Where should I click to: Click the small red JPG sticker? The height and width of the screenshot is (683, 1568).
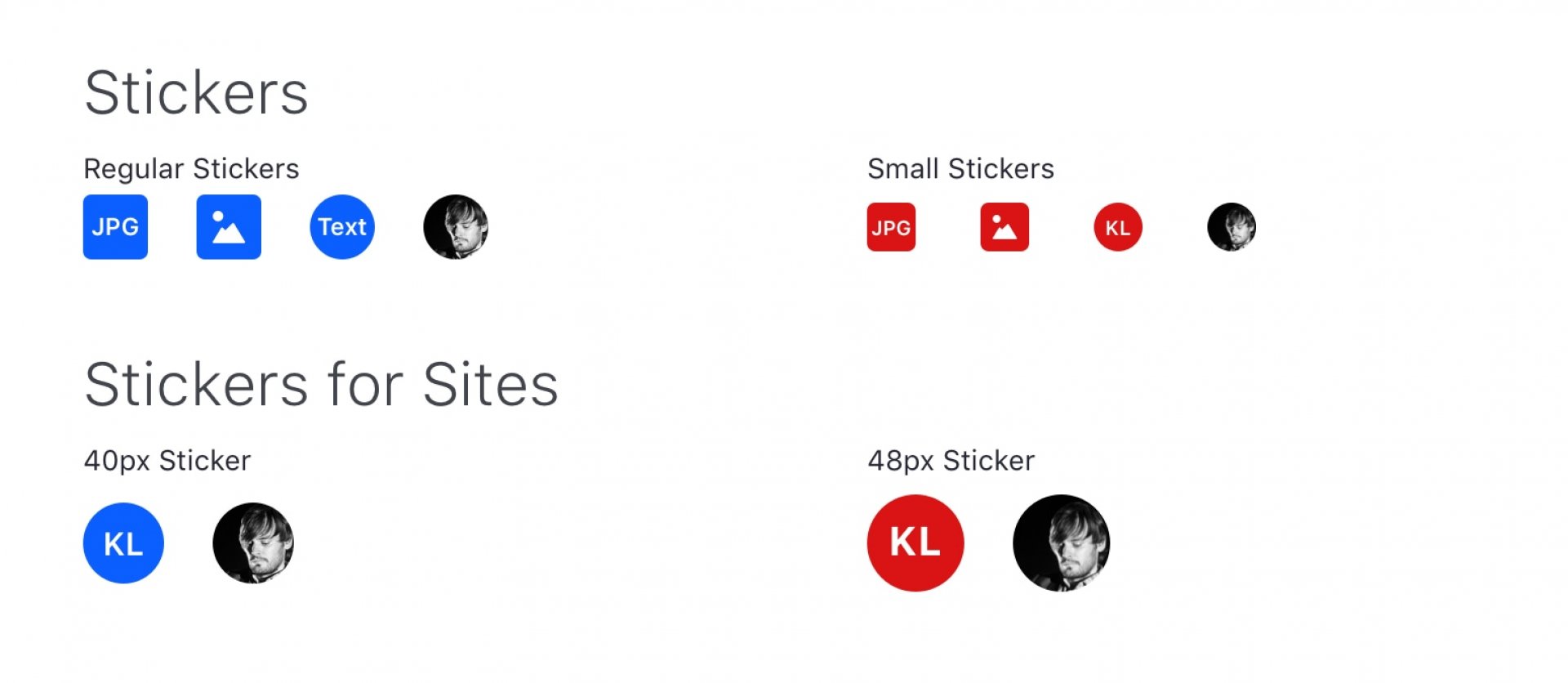[891, 227]
